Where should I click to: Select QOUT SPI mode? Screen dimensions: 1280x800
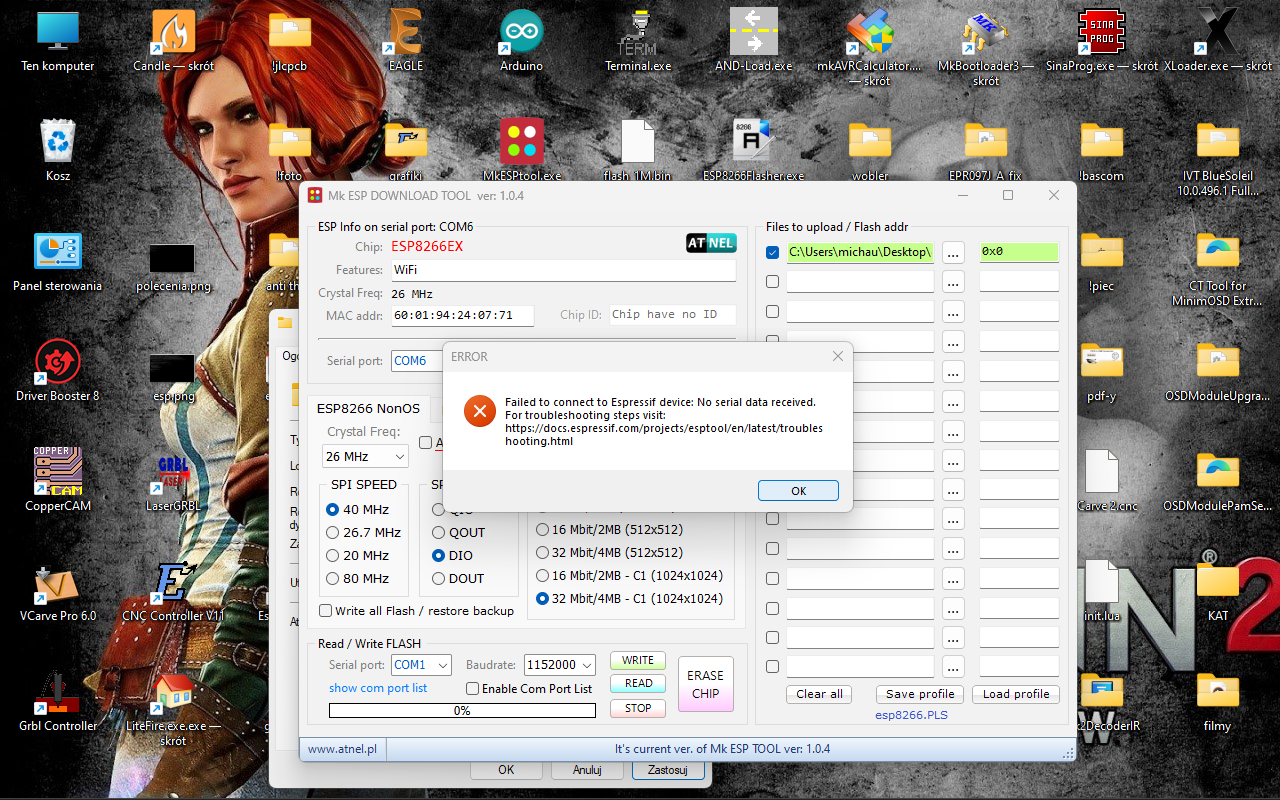pos(458,533)
